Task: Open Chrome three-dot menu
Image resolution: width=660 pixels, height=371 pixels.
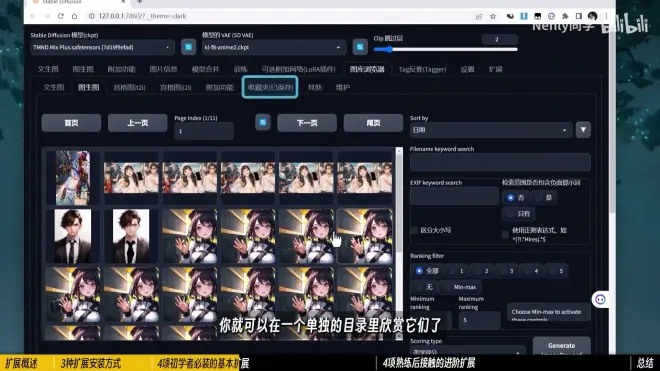Action: point(606,16)
